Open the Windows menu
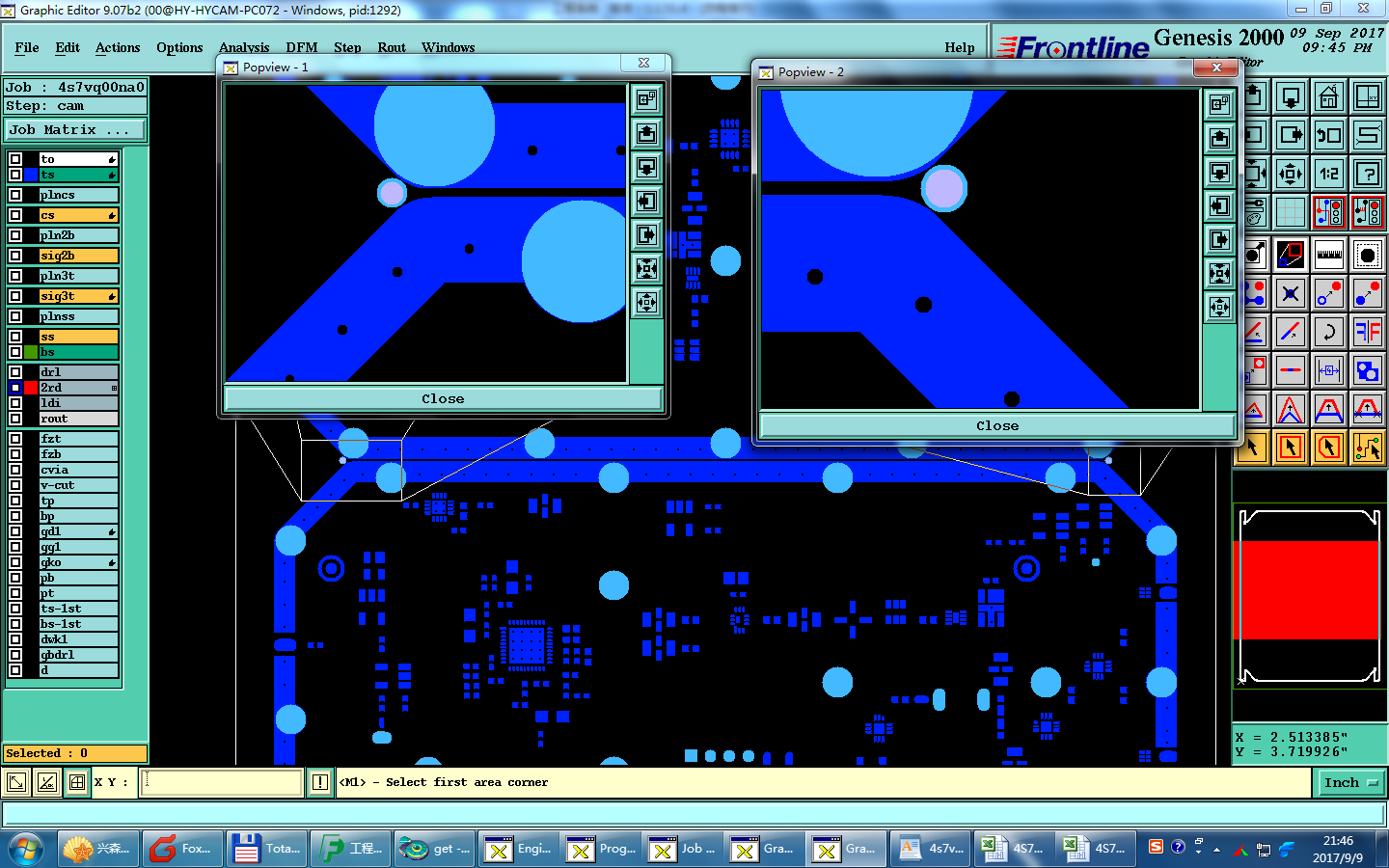The height and width of the screenshot is (868, 1389). click(449, 47)
